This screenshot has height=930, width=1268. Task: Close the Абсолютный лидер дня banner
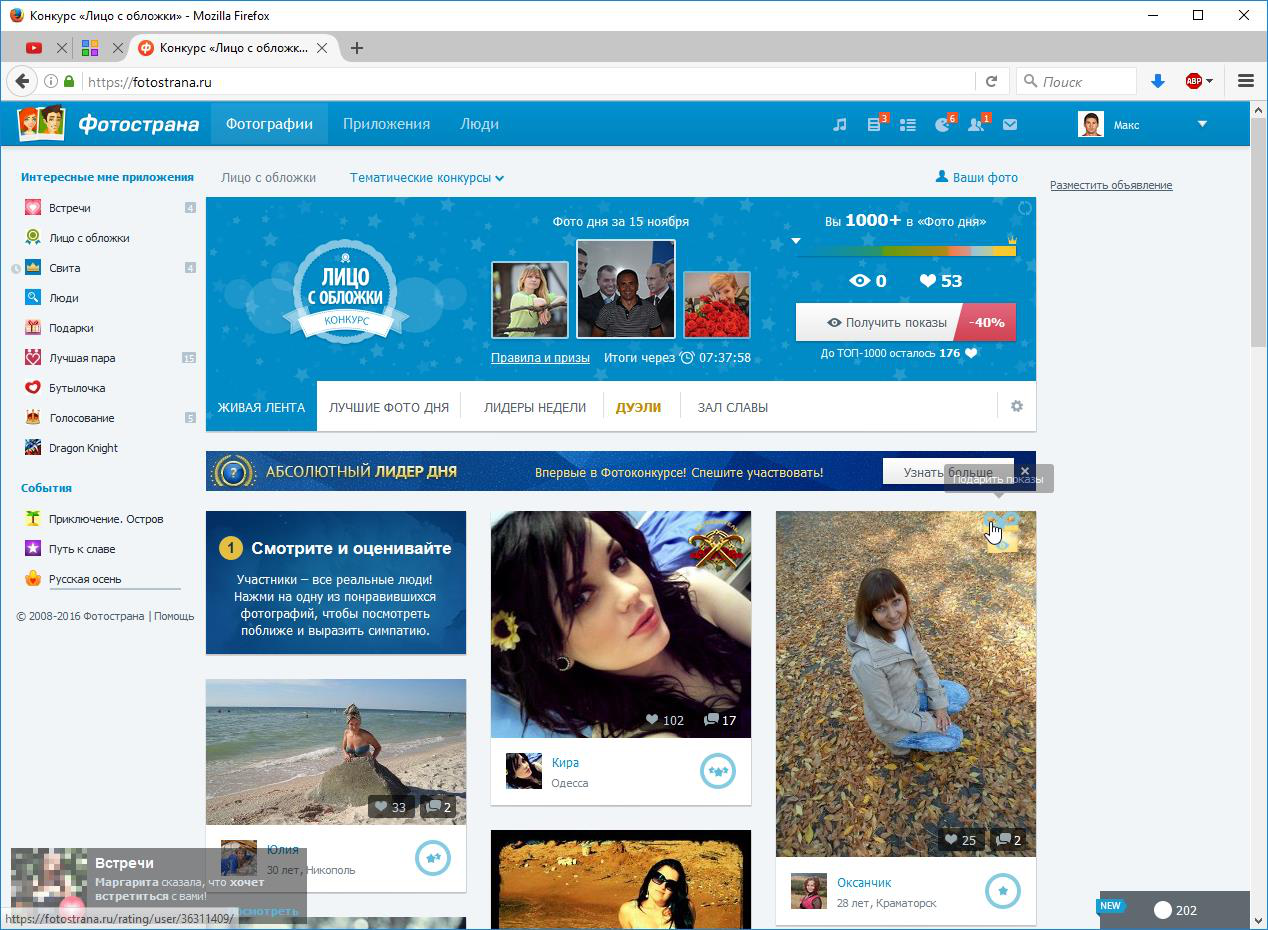click(x=1024, y=471)
